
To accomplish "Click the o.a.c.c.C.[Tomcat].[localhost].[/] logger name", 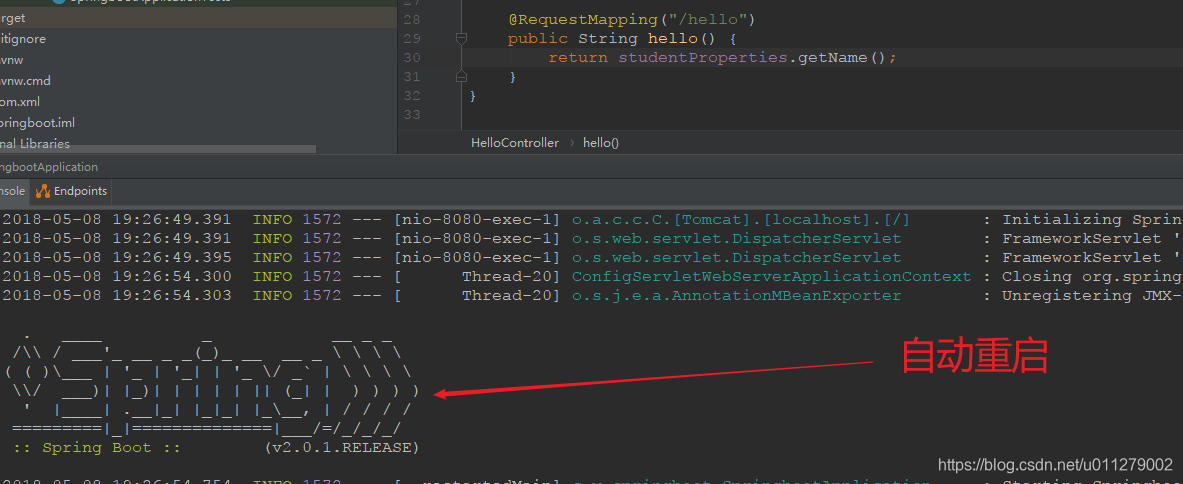I will click(741, 219).
